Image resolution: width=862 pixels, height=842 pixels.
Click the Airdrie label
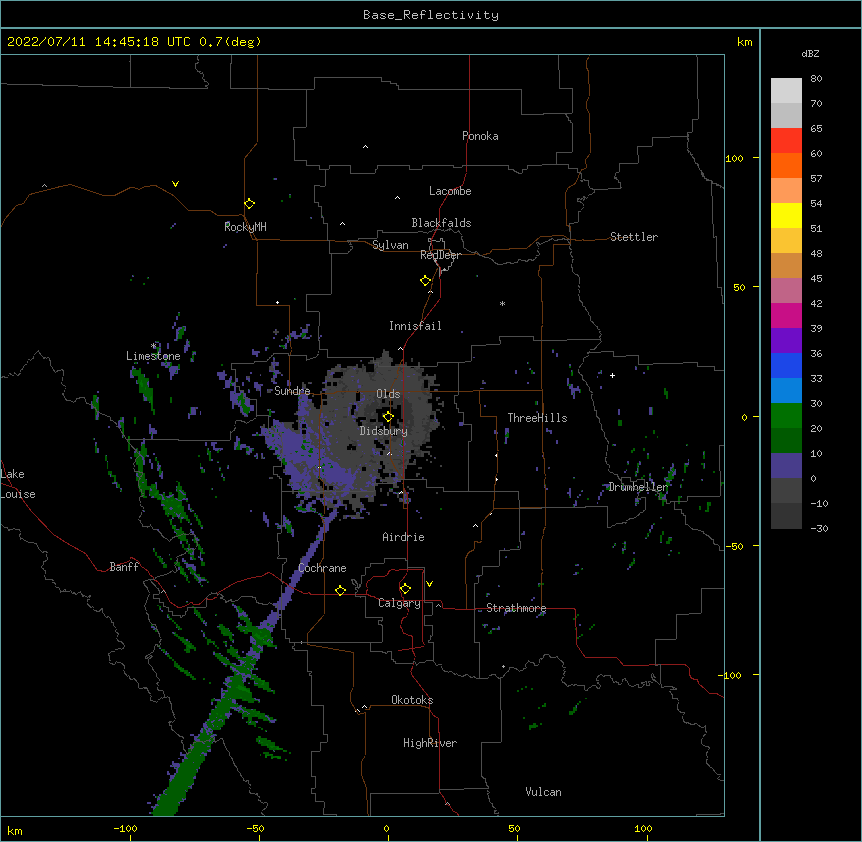pyautogui.click(x=403, y=537)
